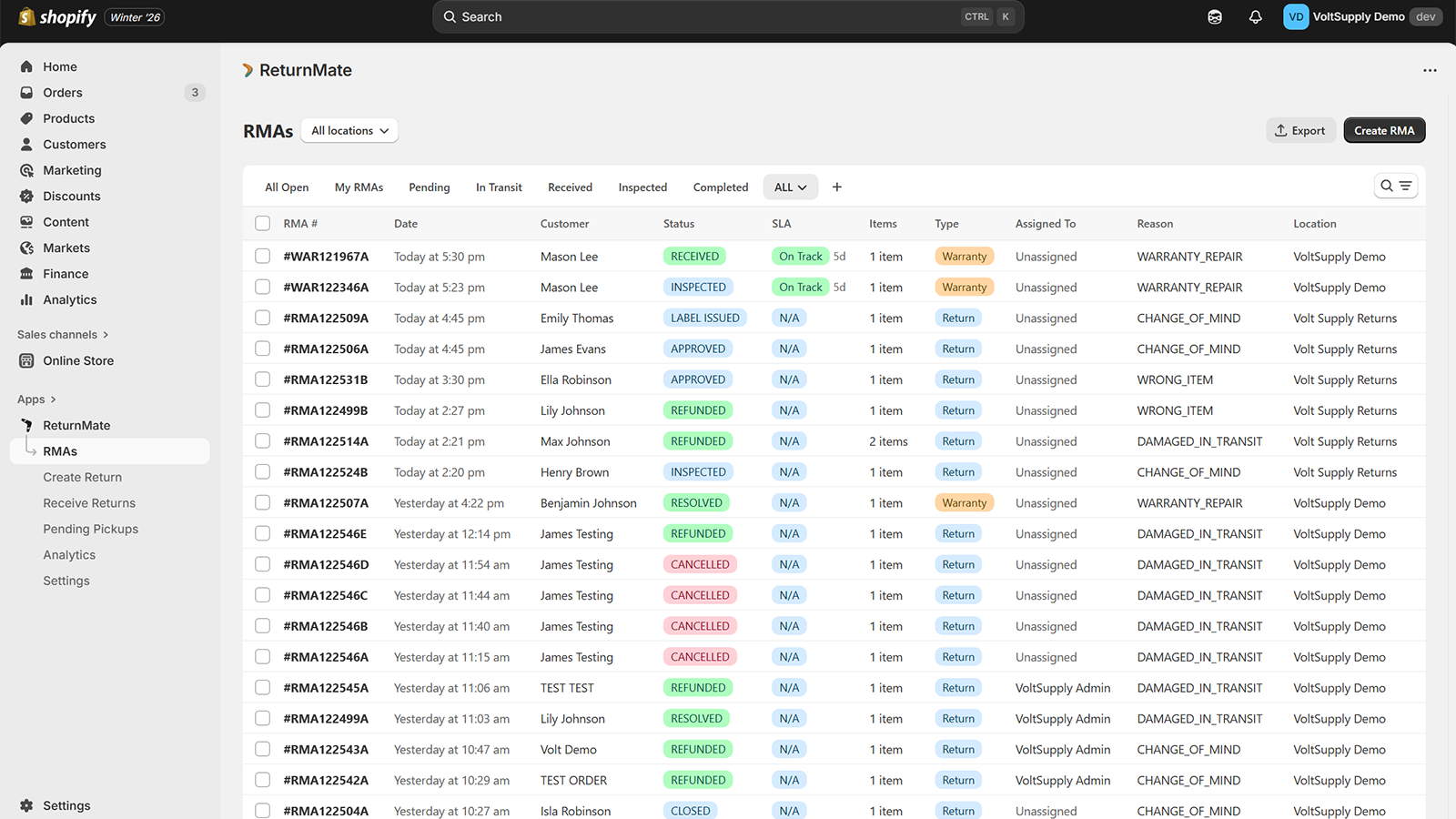Image resolution: width=1456 pixels, height=819 pixels.
Task: Click the Winter '26 edition badge
Action: click(135, 17)
